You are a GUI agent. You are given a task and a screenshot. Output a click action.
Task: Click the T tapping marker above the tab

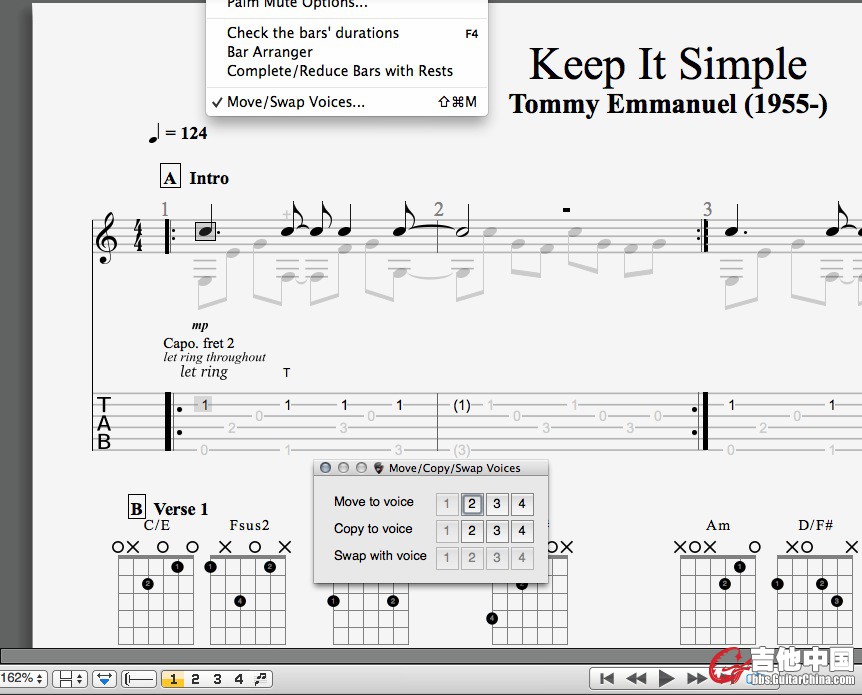click(x=286, y=372)
